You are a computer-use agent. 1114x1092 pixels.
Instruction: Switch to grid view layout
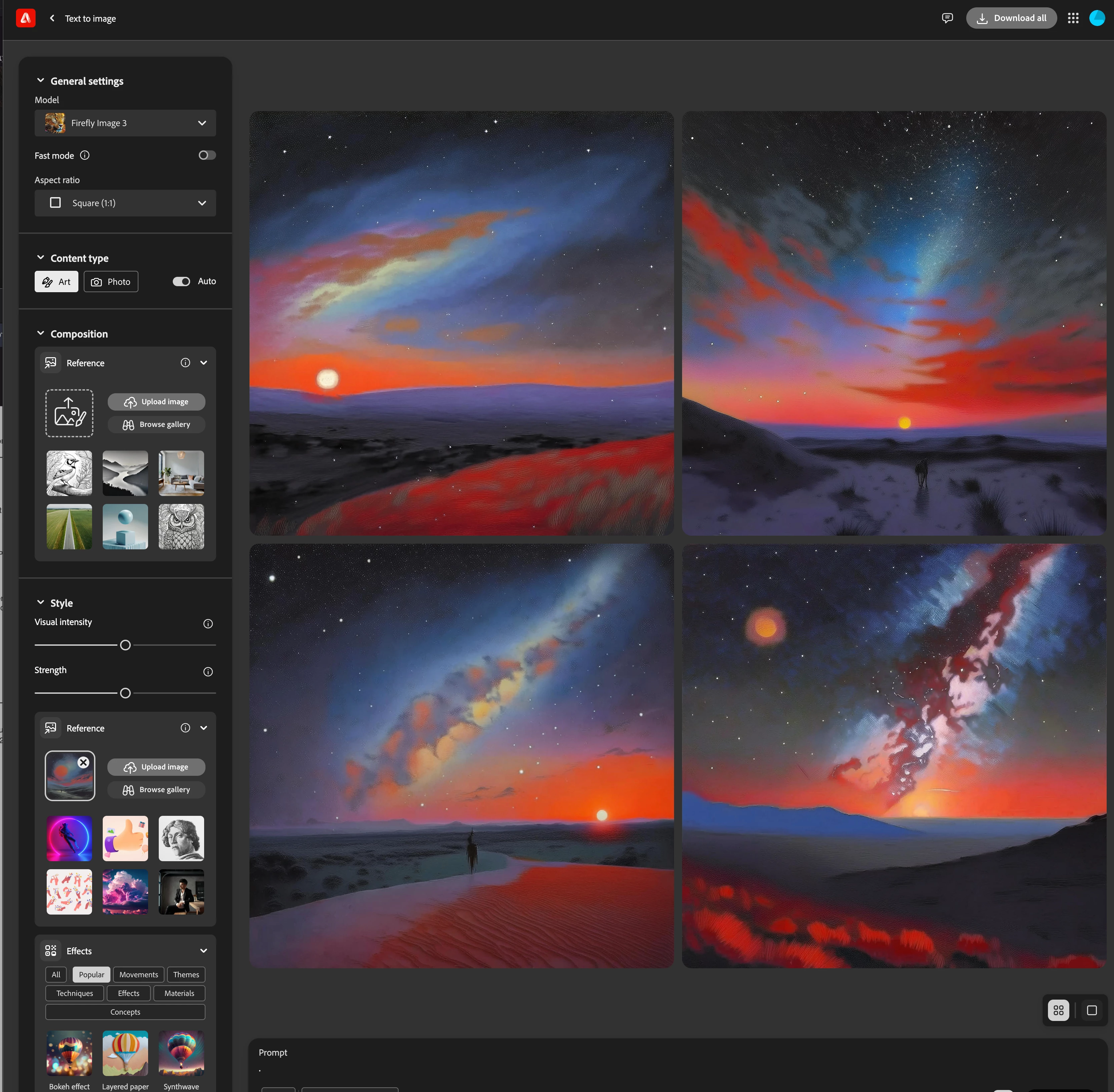[x=1058, y=1011]
